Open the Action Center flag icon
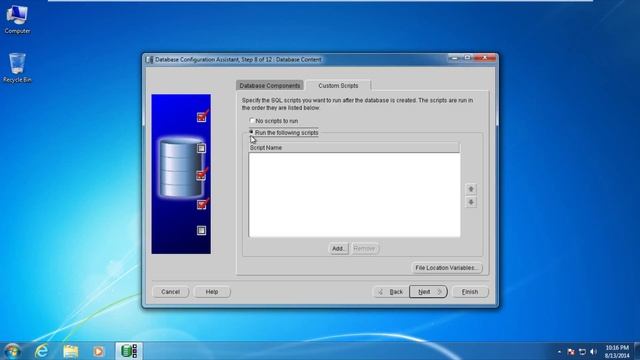This screenshot has height=360, width=640. click(x=571, y=351)
